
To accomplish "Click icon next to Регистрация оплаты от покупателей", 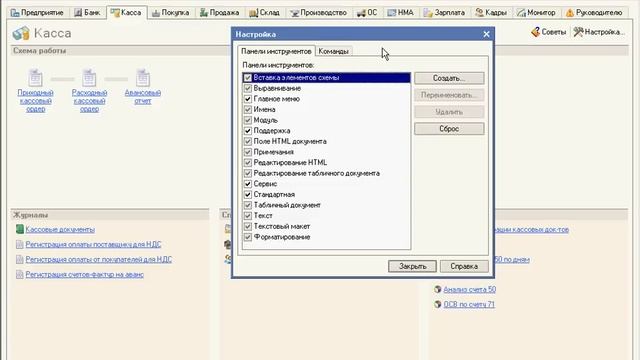I will tap(20, 260).
